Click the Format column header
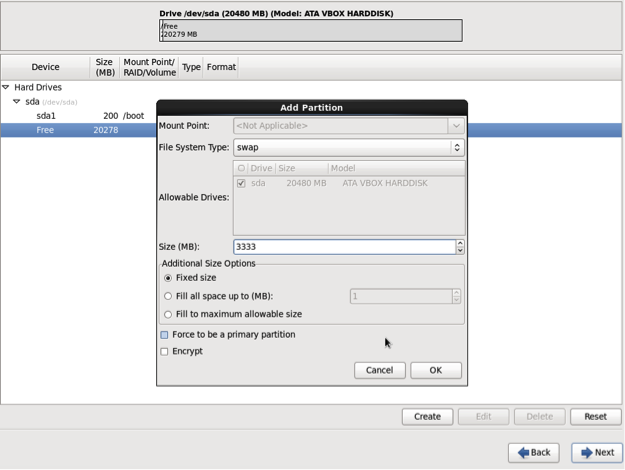 tap(221, 67)
